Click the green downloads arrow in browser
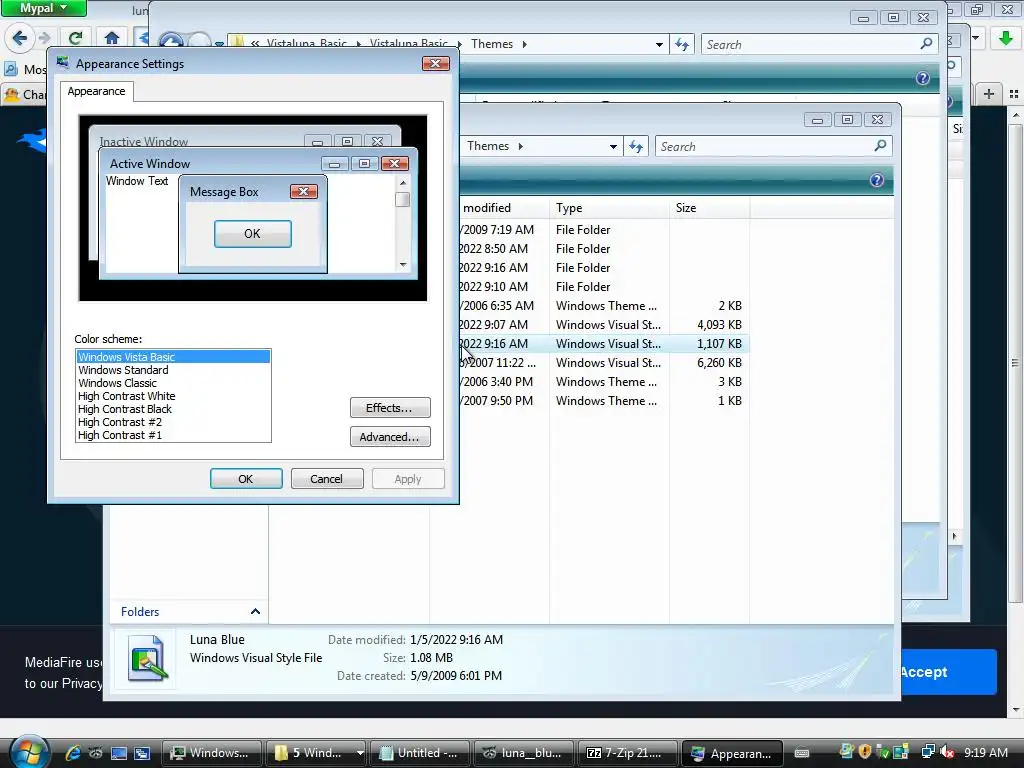Image resolution: width=1024 pixels, height=768 pixels. (1006, 38)
